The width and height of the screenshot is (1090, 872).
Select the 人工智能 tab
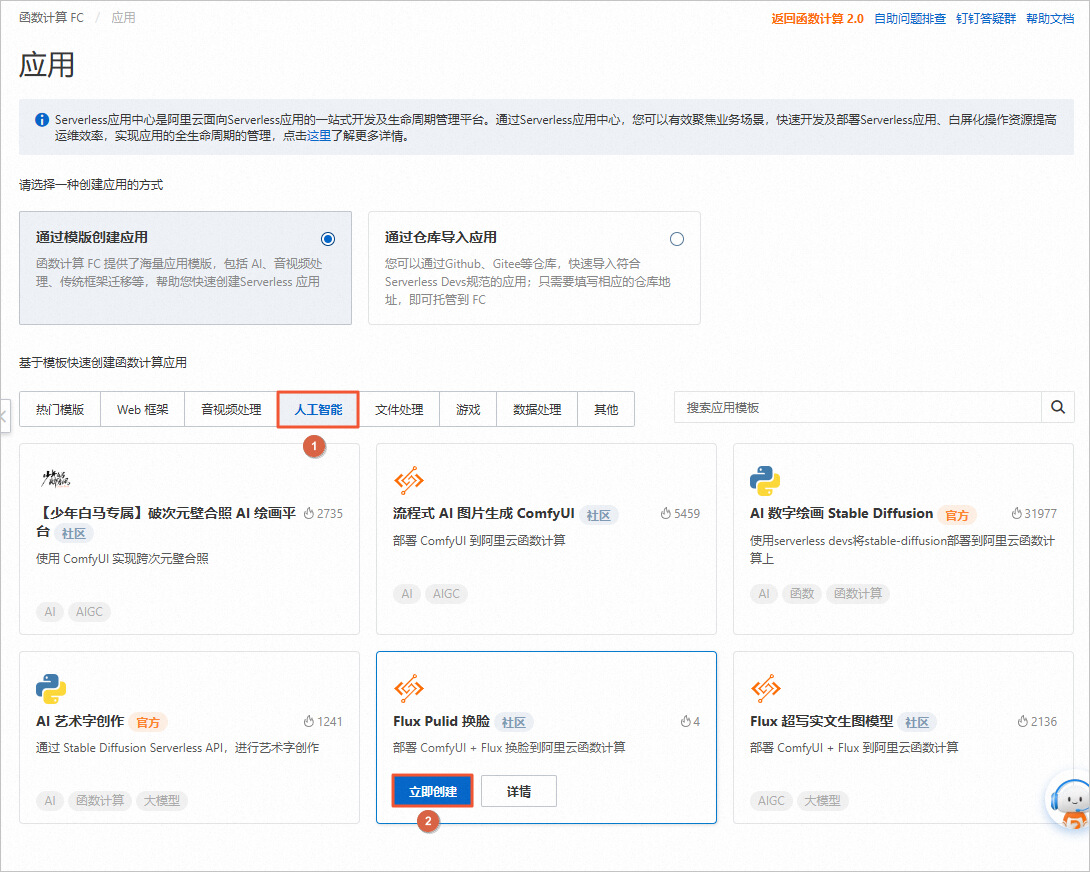point(318,410)
